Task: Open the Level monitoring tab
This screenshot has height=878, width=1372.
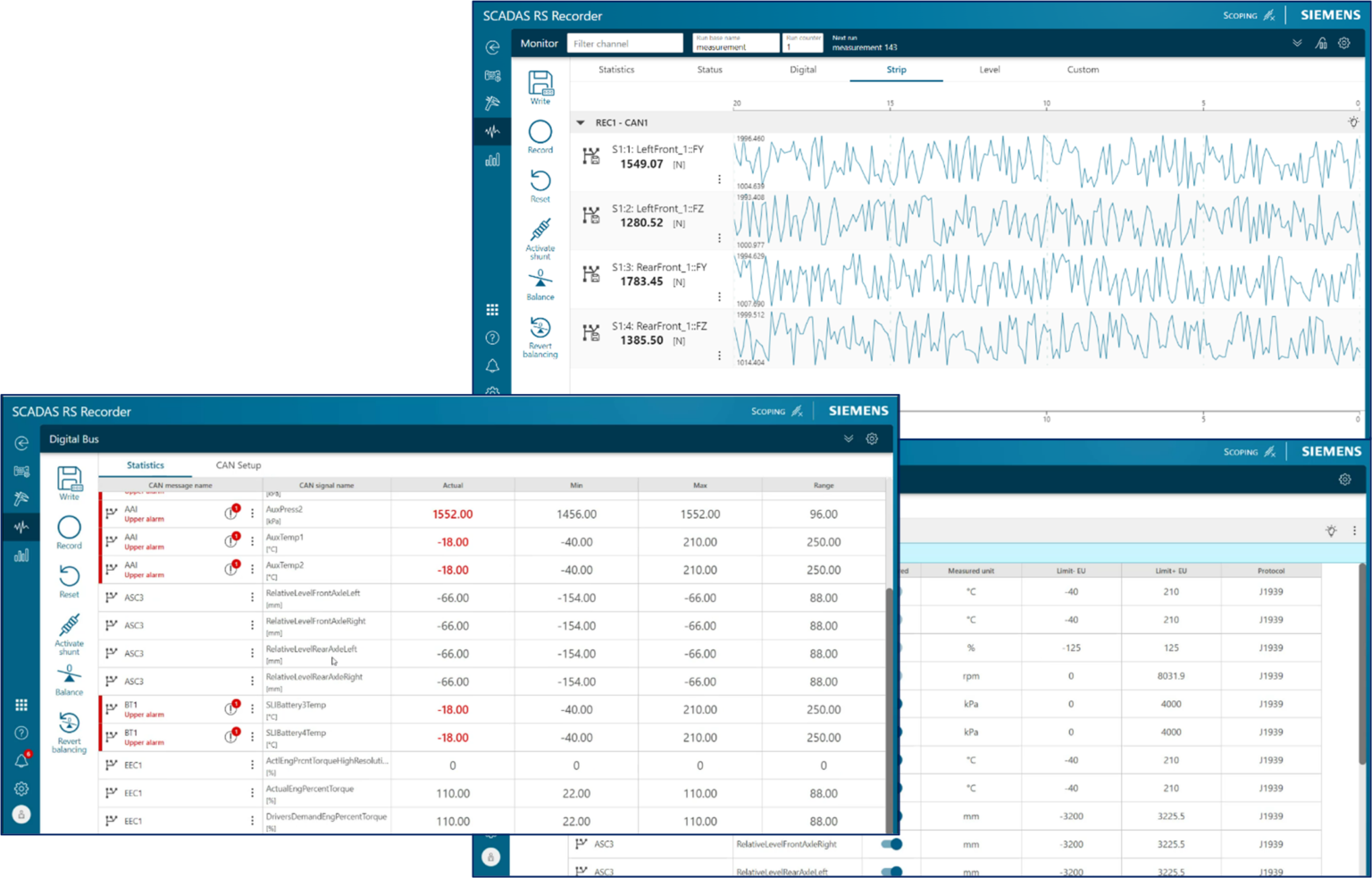Action: [990, 70]
